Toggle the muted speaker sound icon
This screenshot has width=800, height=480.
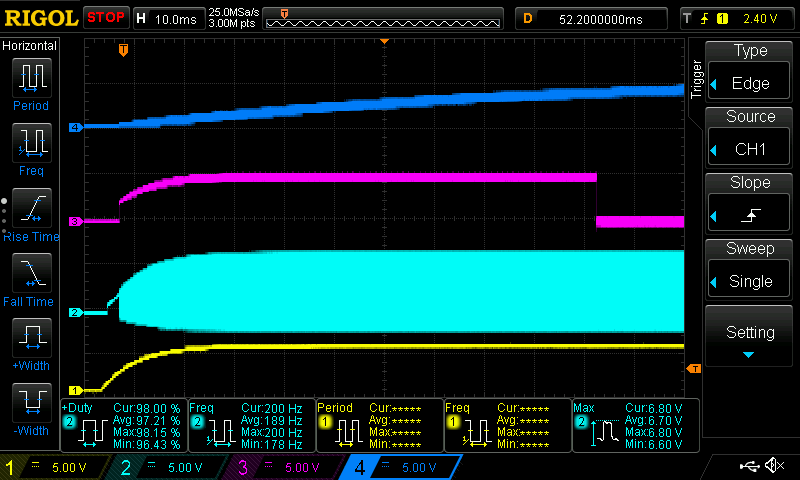coord(775,465)
